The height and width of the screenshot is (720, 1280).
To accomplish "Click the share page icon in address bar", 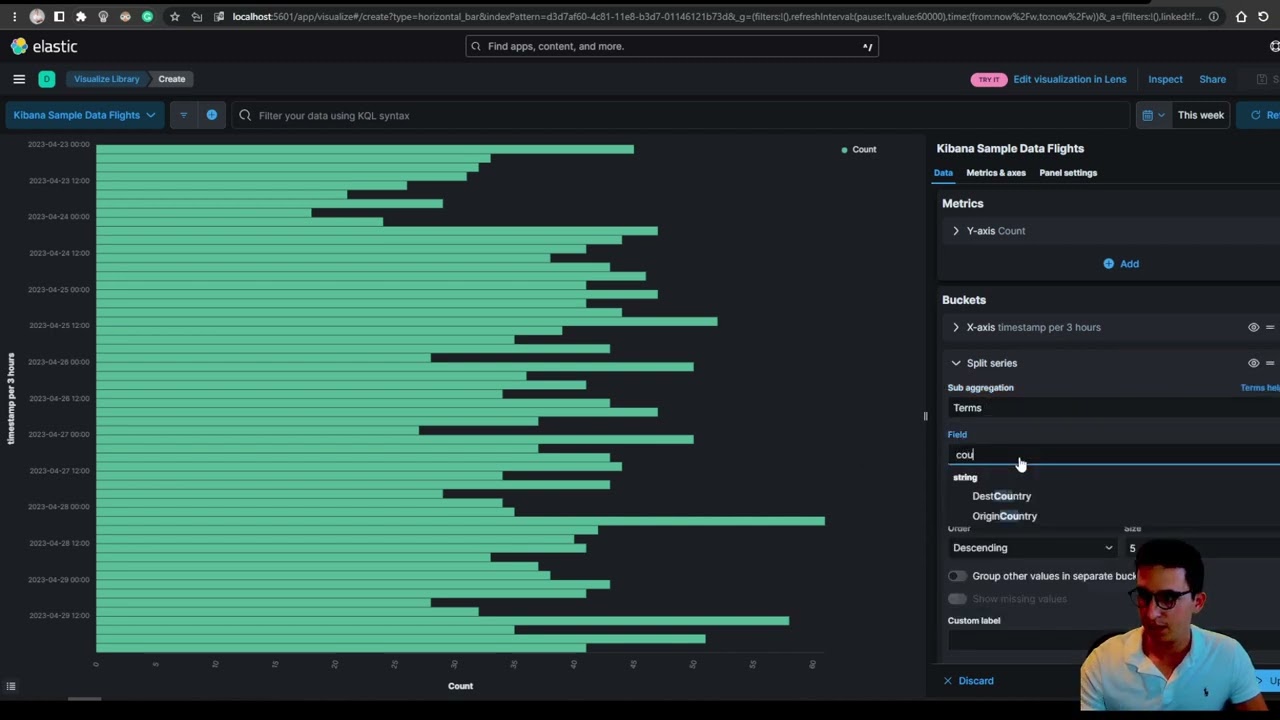I will click(x=197, y=16).
